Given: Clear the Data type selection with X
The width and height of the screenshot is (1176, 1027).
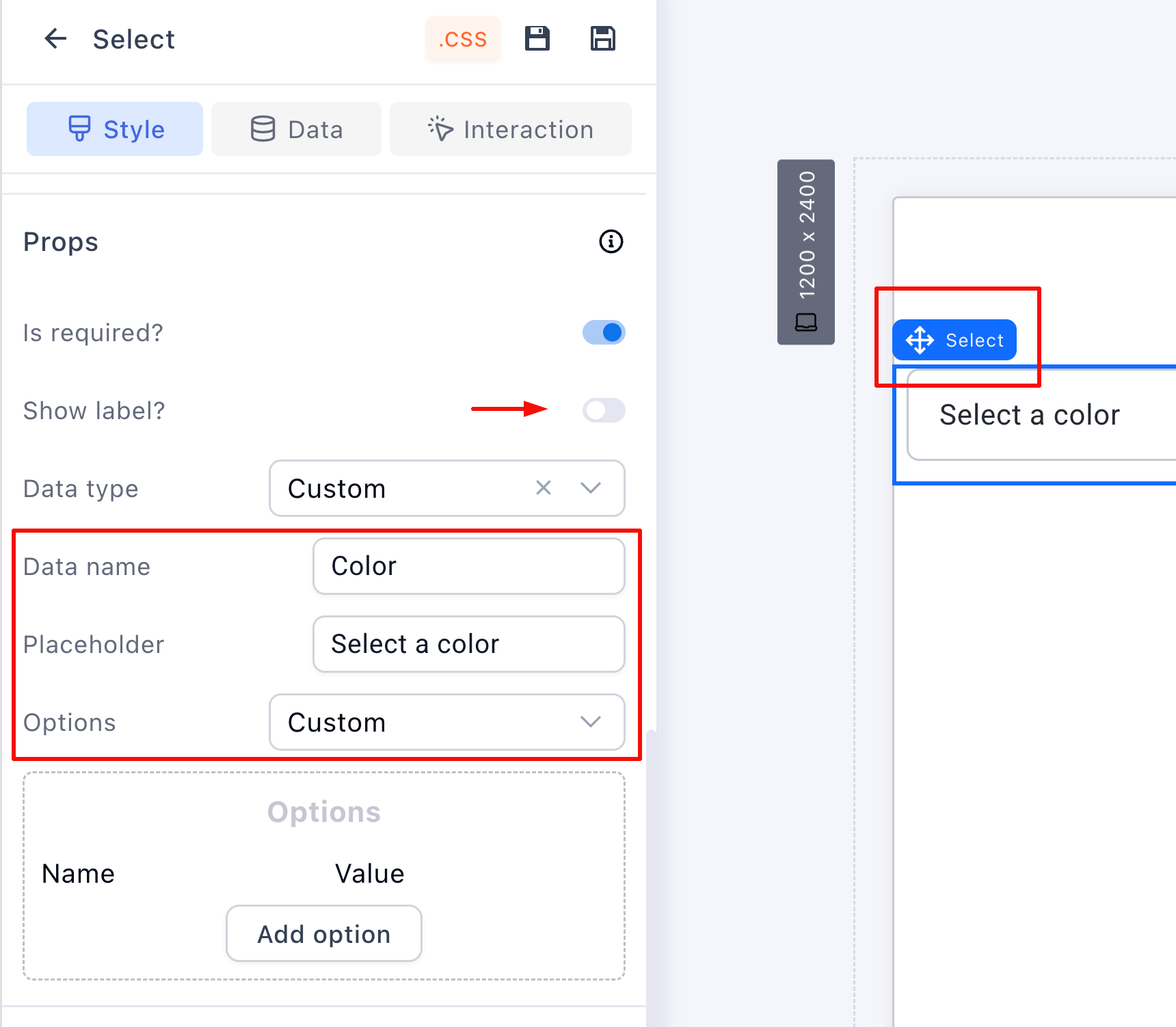Looking at the screenshot, I should tap(544, 488).
